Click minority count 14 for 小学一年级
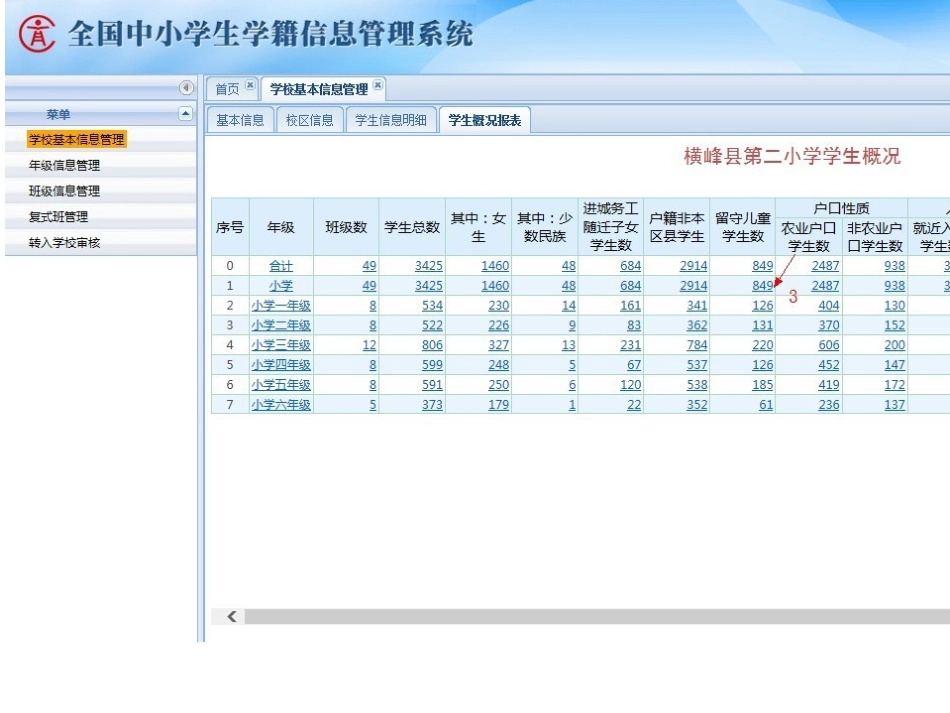 pos(568,306)
